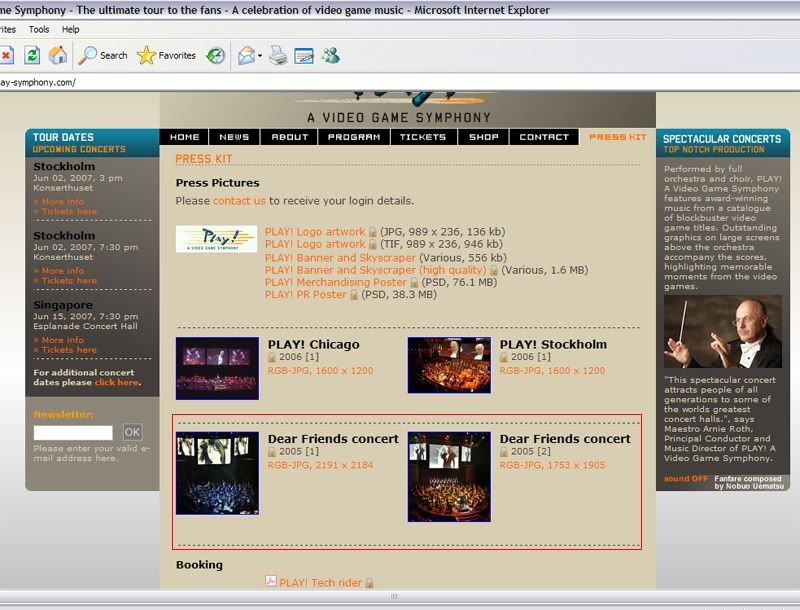Click the horizontal scrollbar at bottom
The image size is (800, 610).
(394, 596)
